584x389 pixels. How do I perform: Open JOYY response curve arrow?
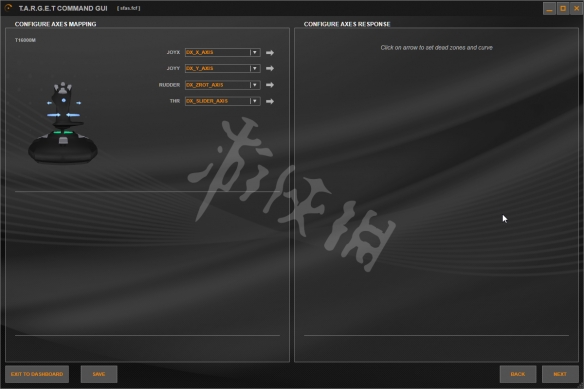click(x=270, y=69)
